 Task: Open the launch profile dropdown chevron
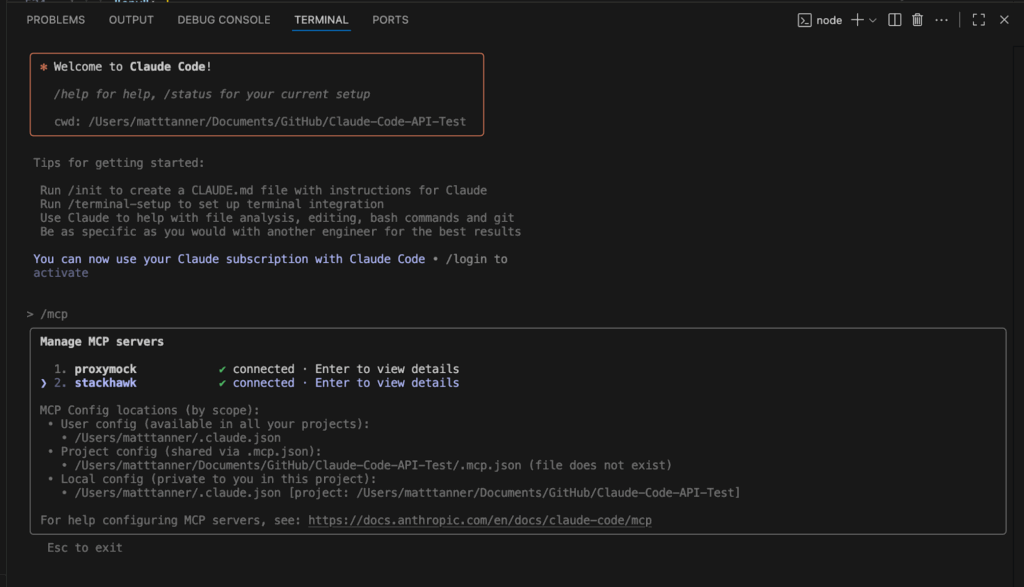coord(873,20)
